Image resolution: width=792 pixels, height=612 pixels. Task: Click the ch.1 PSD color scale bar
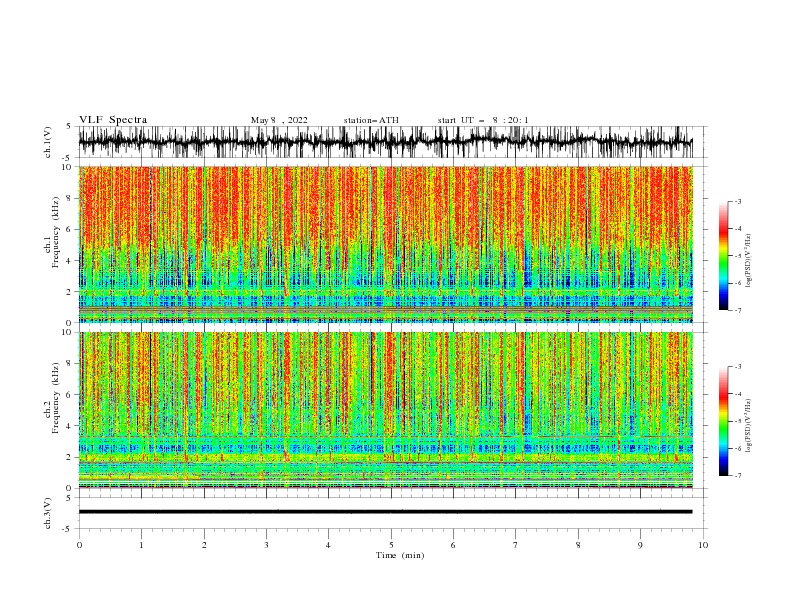pyautogui.click(x=723, y=256)
